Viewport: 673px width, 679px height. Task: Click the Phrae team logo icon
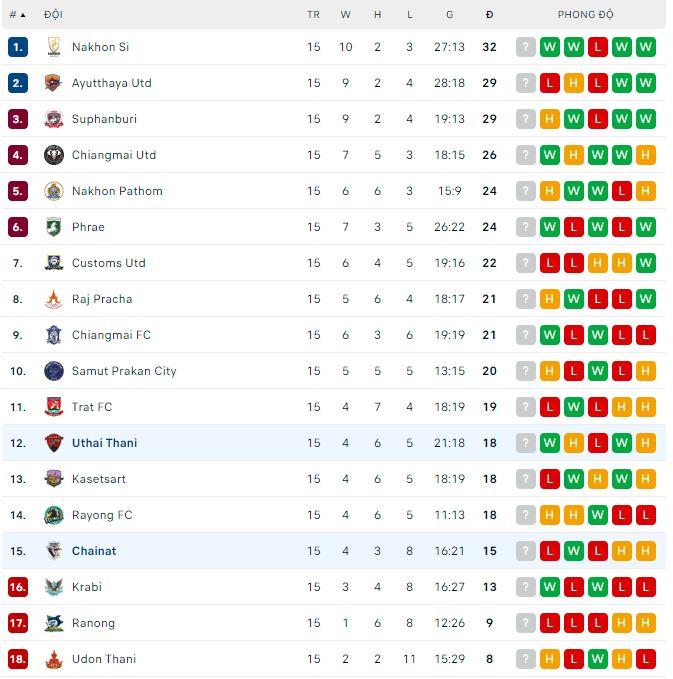[54, 227]
